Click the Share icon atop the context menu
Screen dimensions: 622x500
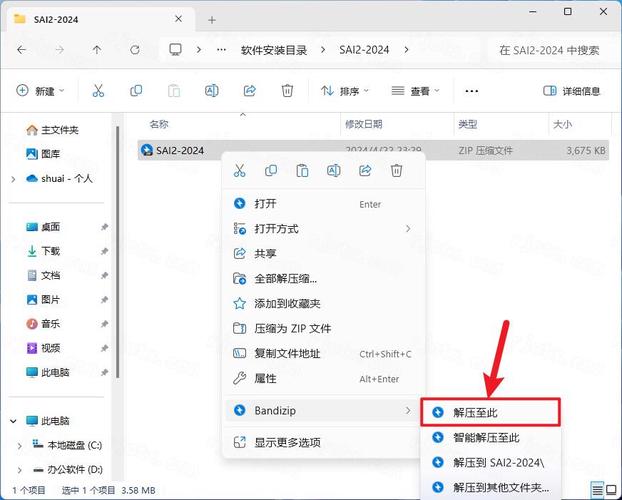tap(365, 171)
